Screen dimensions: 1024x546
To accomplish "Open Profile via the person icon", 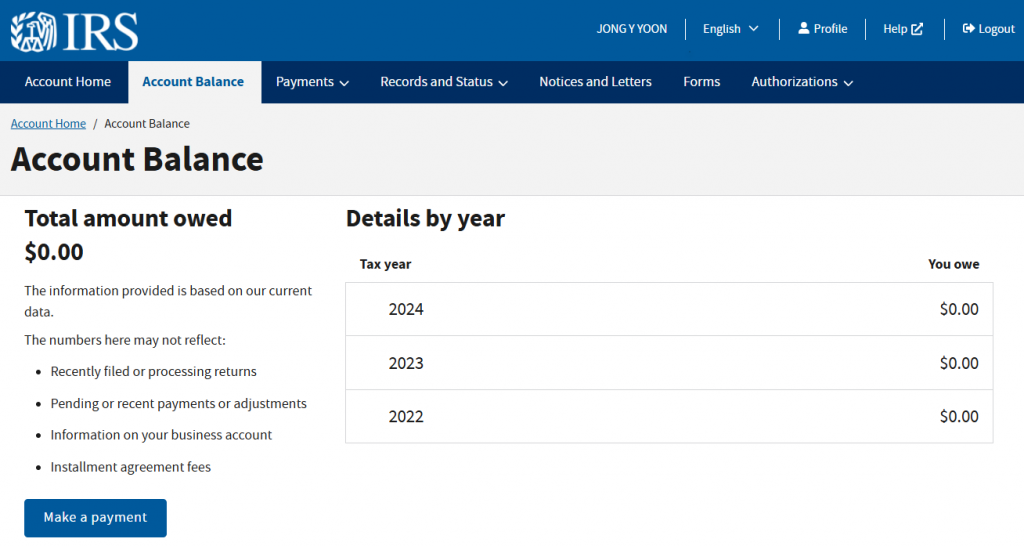I will point(804,29).
